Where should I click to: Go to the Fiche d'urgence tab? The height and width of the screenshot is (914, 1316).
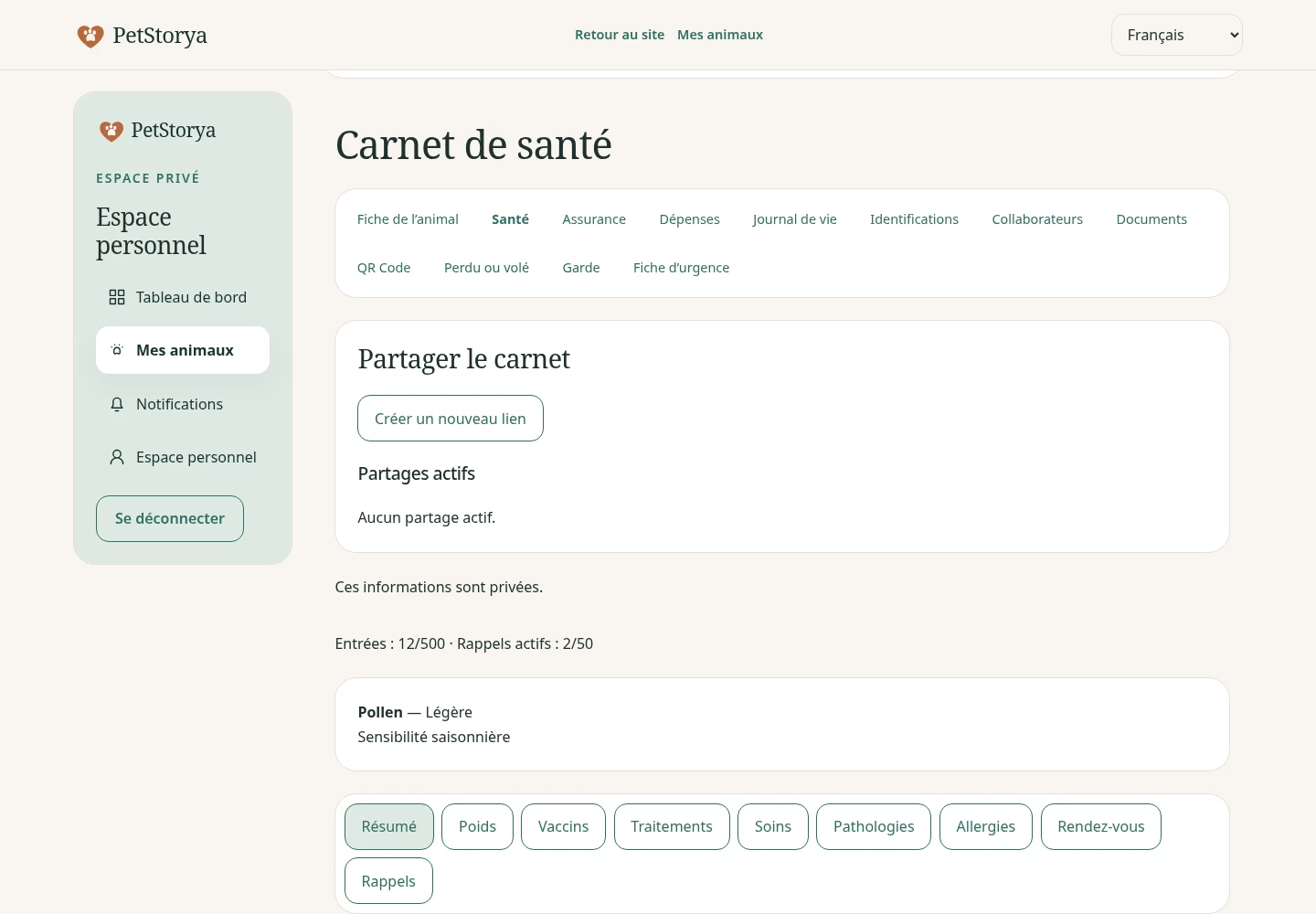(681, 268)
